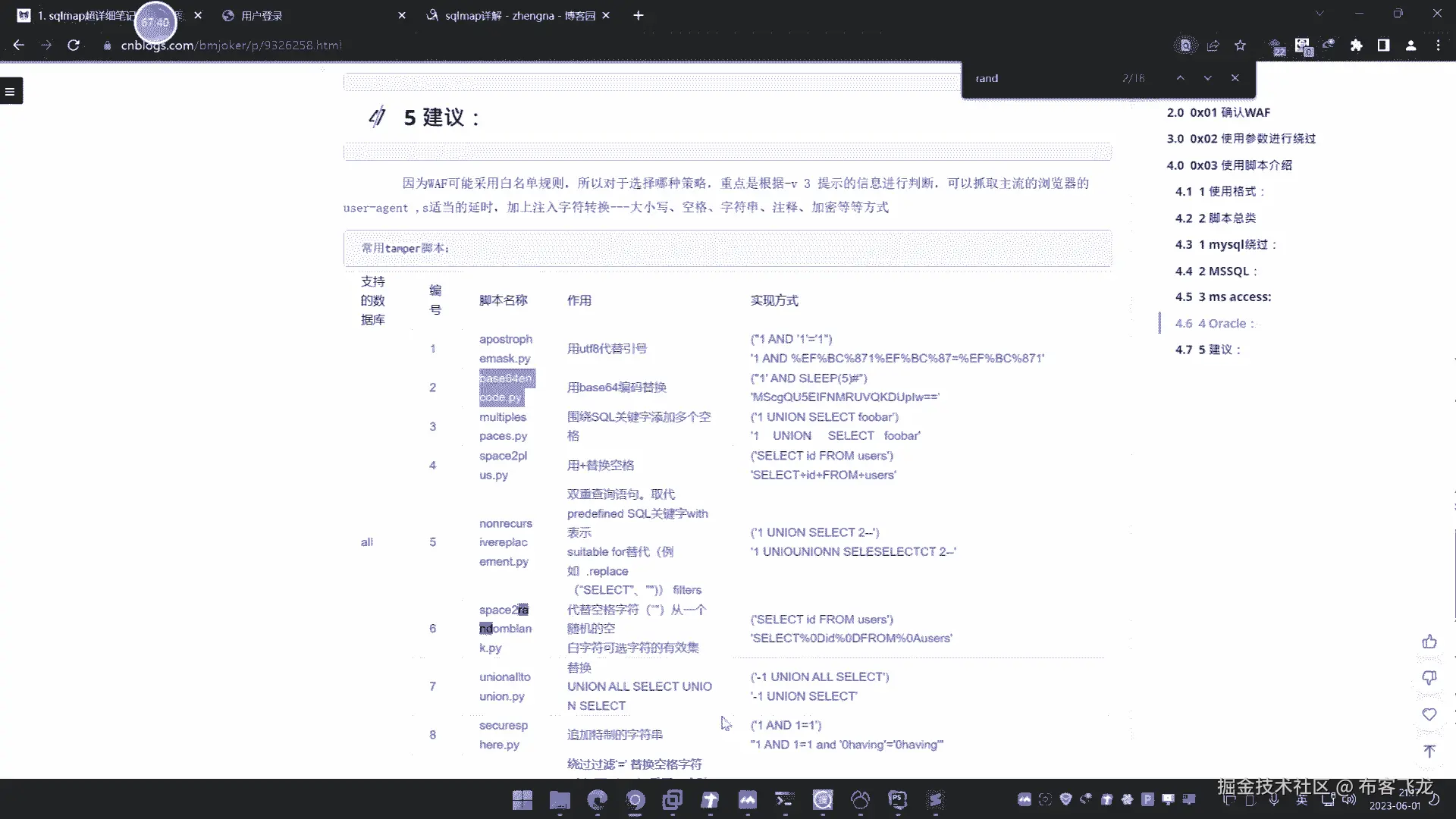Image resolution: width=1456 pixels, height=819 pixels.
Task: Go to previous find result arrow
Action: point(1181,78)
